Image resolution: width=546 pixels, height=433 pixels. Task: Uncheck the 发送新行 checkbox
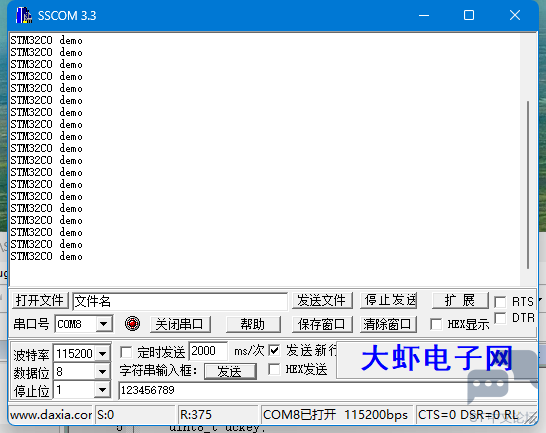pos(274,350)
